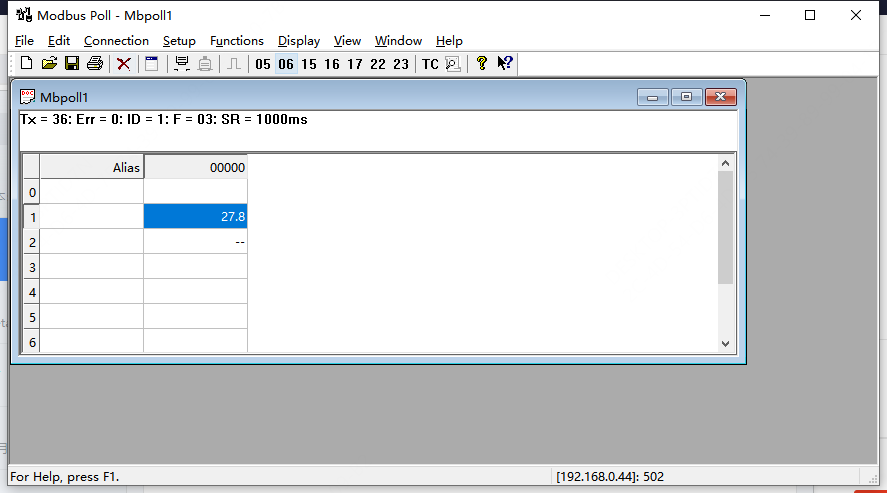The width and height of the screenshot is (887, 493).
Task: Click the red X delete icon
Action: [124, 63]
